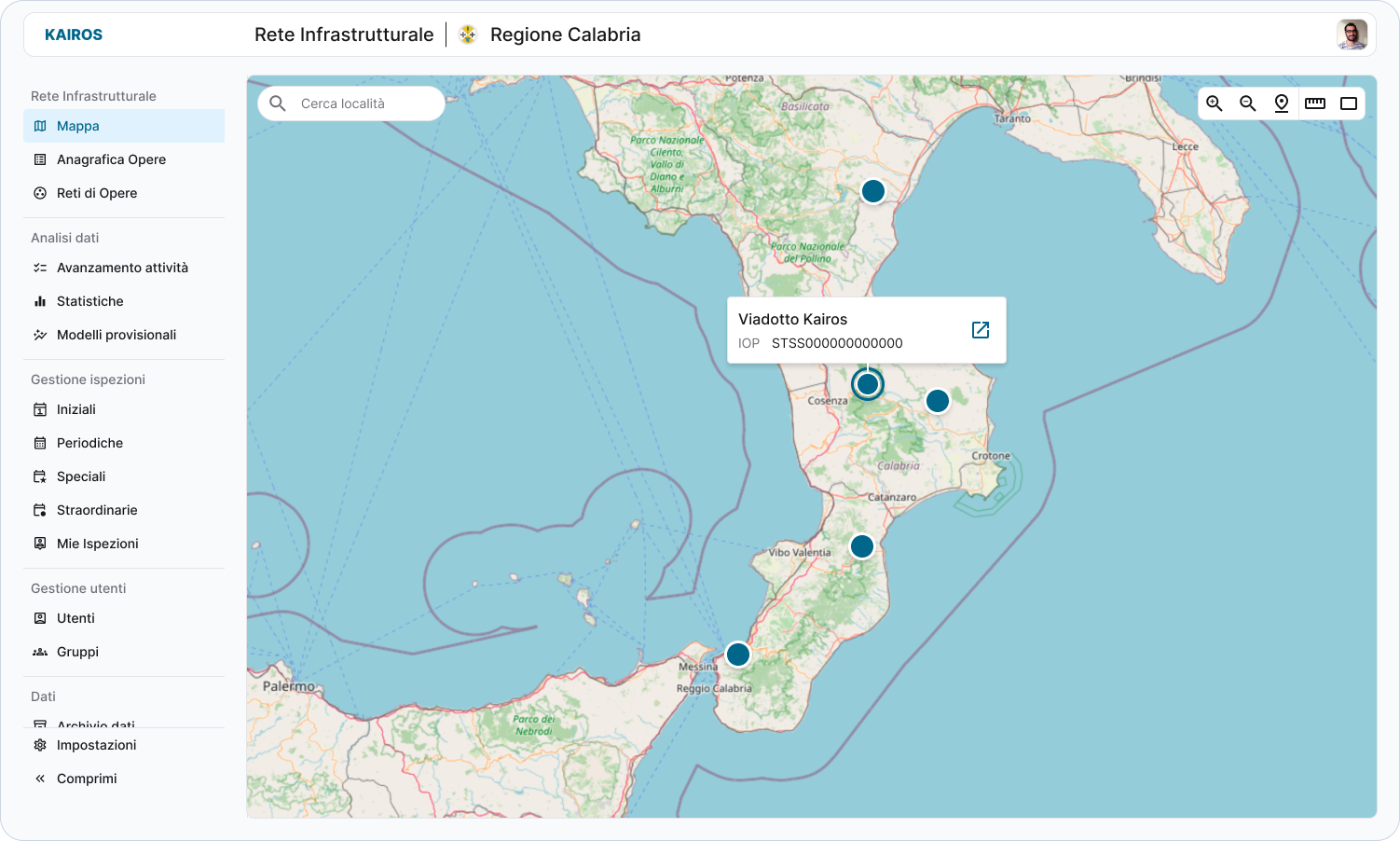Click the Modelli provisionali trend icon
Viewport: 1400px width, 841px height.
click(x=40, y=335)
